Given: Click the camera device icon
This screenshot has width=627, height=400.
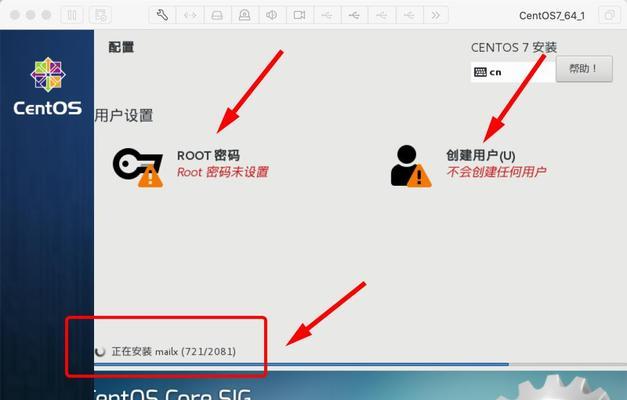Looking at the screenshot, I should [x=299, y=15].
